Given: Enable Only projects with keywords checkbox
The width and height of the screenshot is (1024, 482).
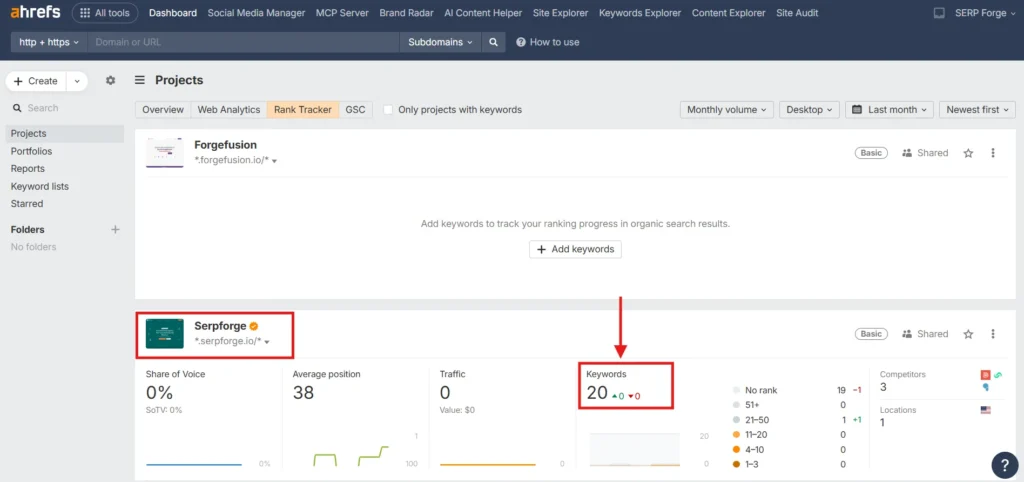Looking at the screenshot, I should point(388,110).
